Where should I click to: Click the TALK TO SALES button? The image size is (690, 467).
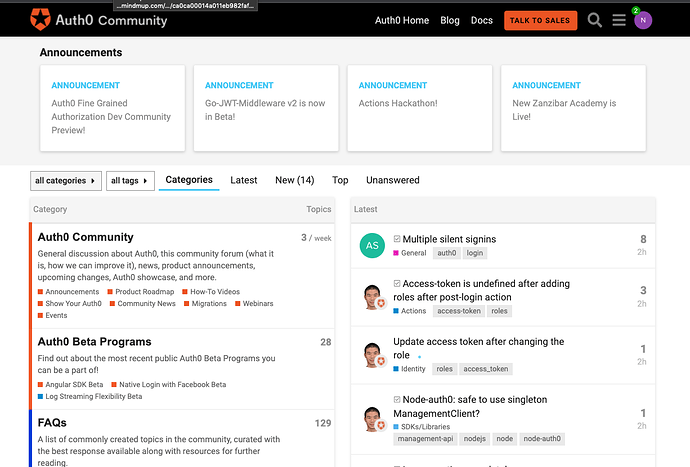pos(540,20)
